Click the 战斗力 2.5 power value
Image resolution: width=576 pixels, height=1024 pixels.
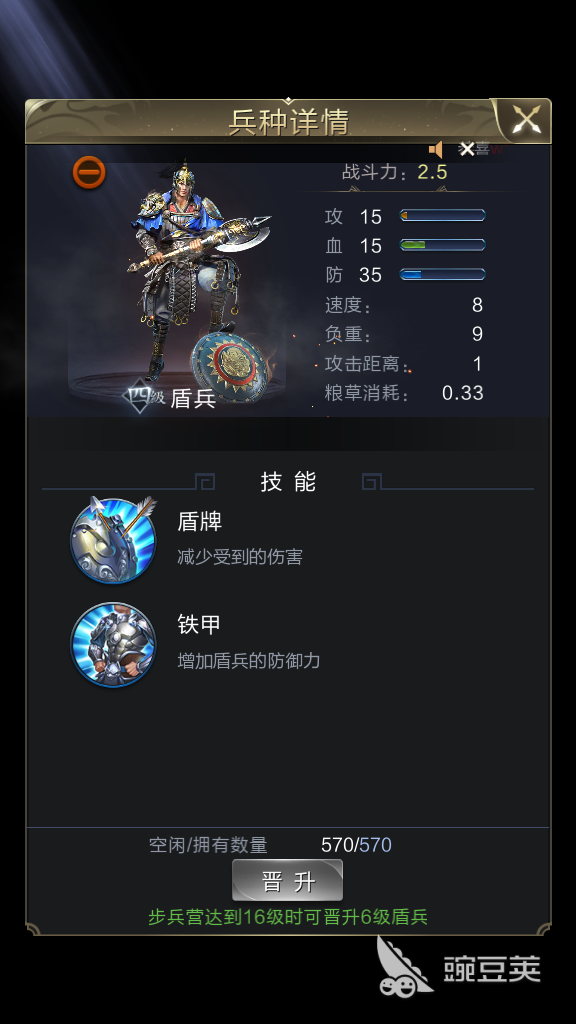point(432,172)
